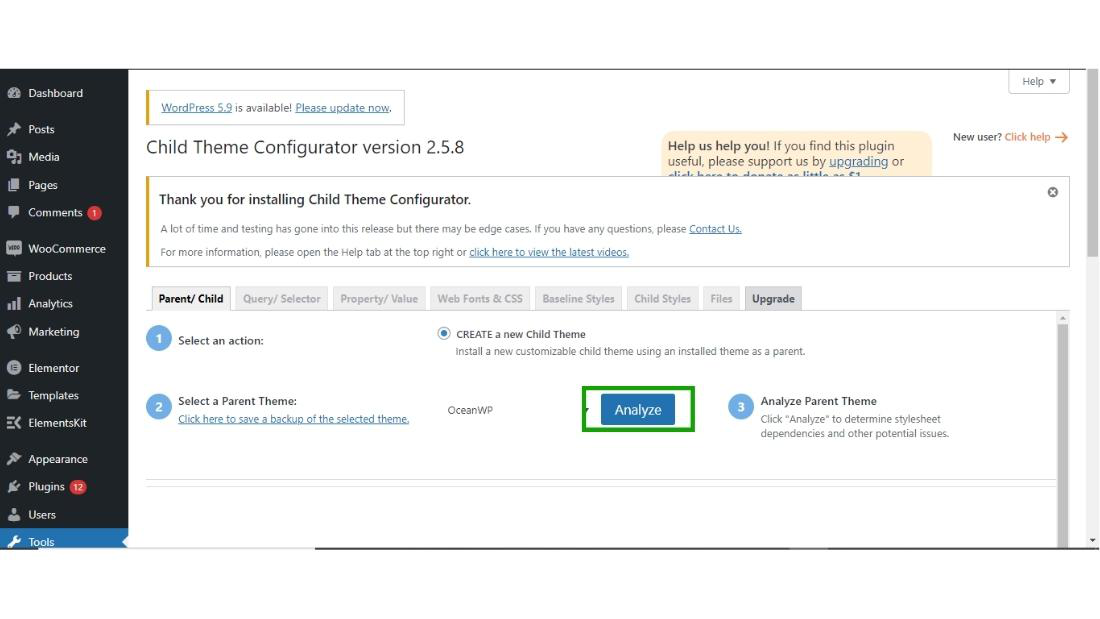Open the Child Styles tab

(662, 298)
